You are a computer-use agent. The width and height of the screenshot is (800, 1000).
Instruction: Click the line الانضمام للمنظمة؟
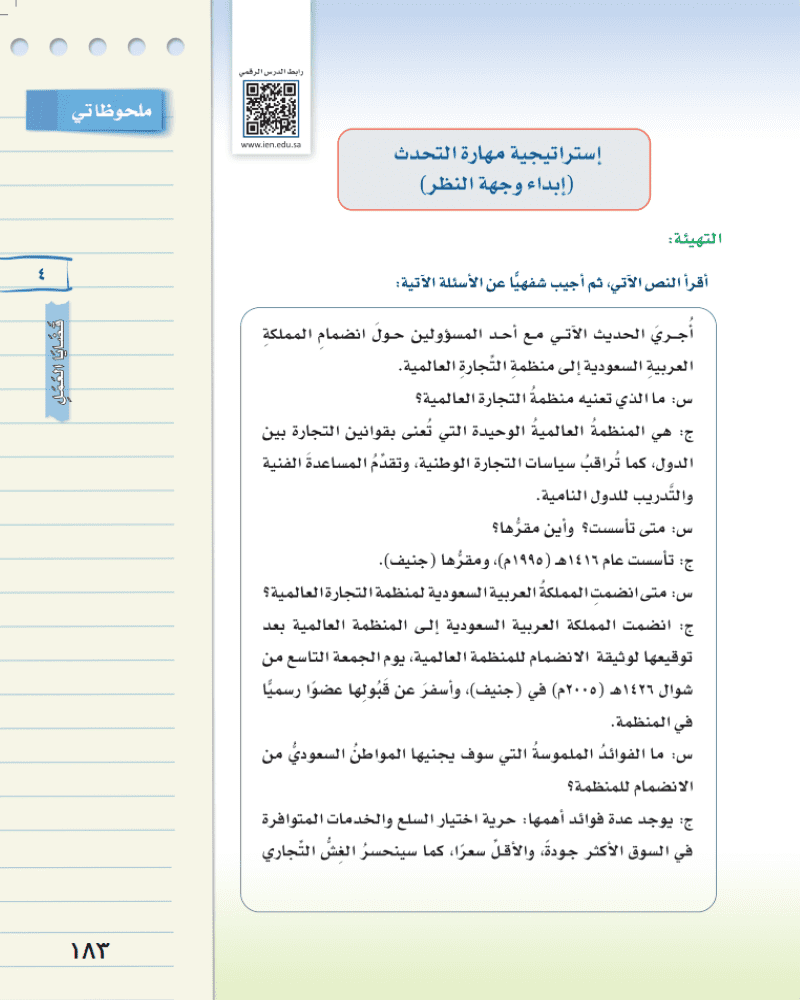[x=630, y=787]
